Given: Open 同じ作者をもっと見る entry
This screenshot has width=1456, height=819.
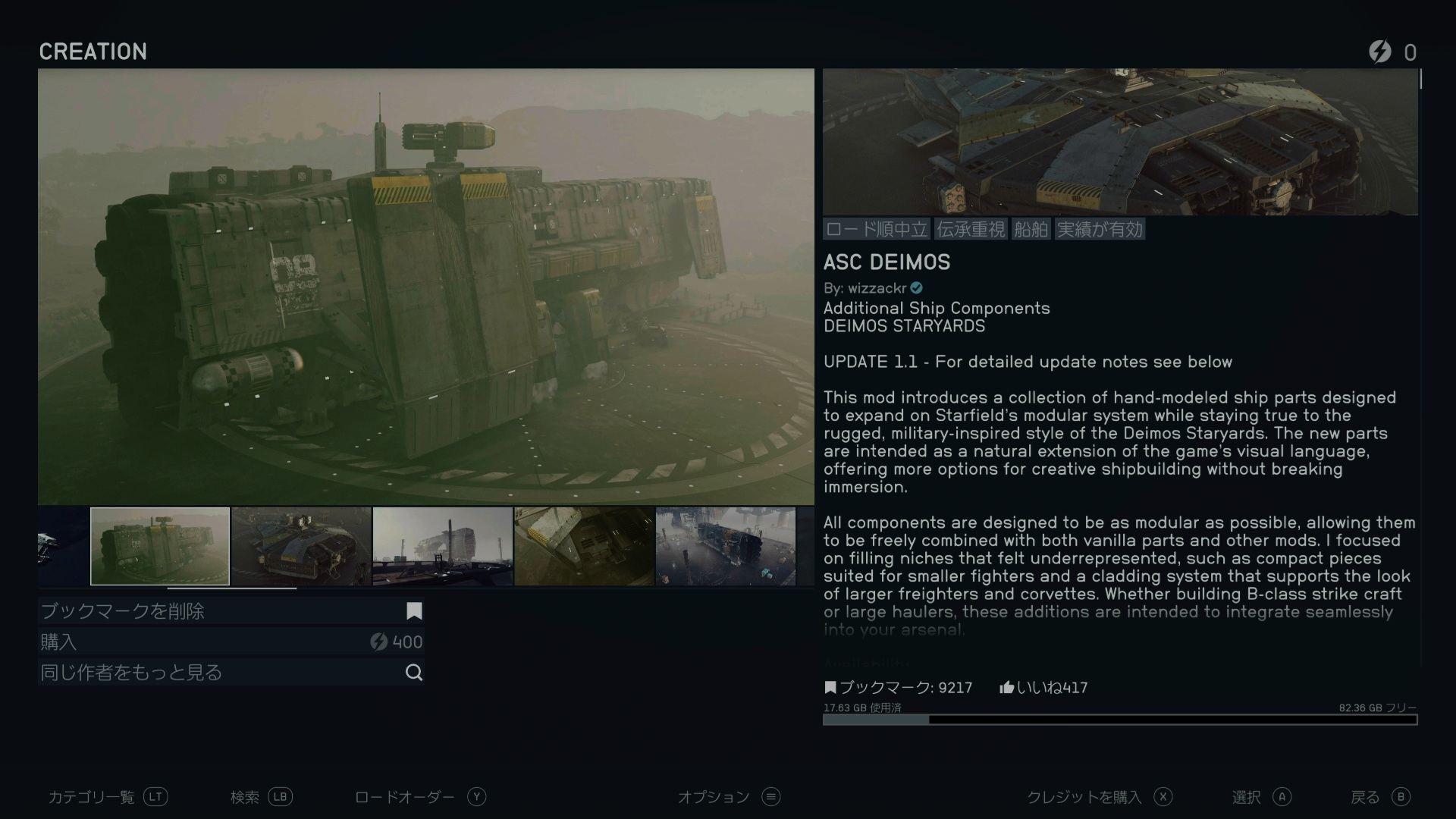Looking at the screenshot, I should tap(231, 673).
